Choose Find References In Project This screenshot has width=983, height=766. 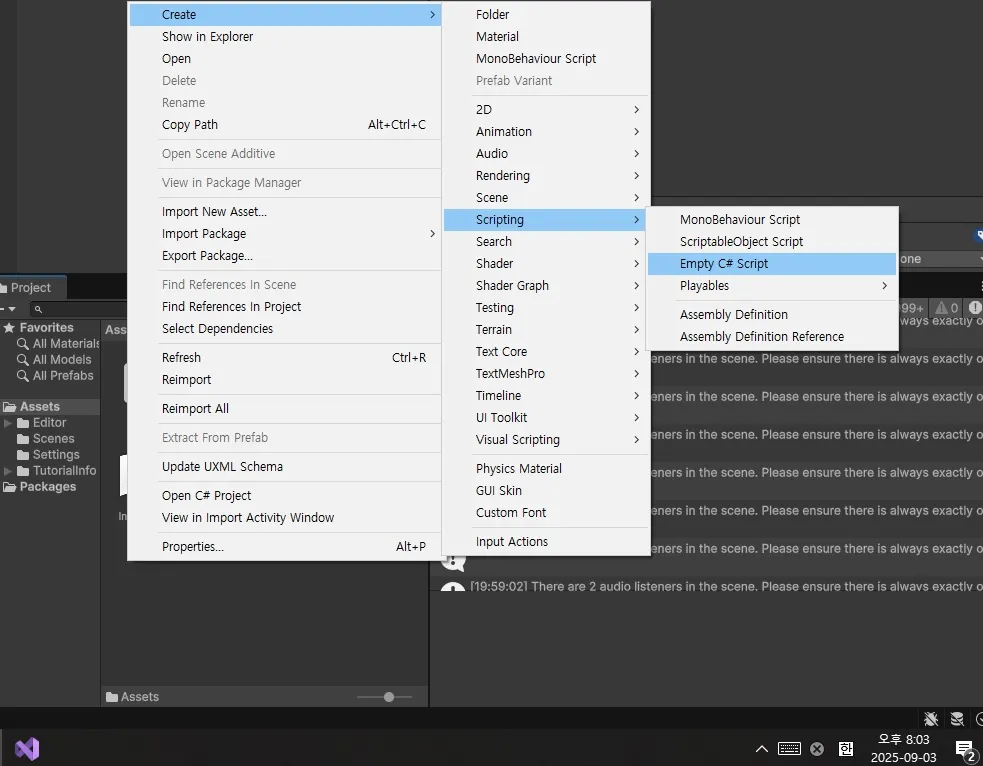[285, 307]
